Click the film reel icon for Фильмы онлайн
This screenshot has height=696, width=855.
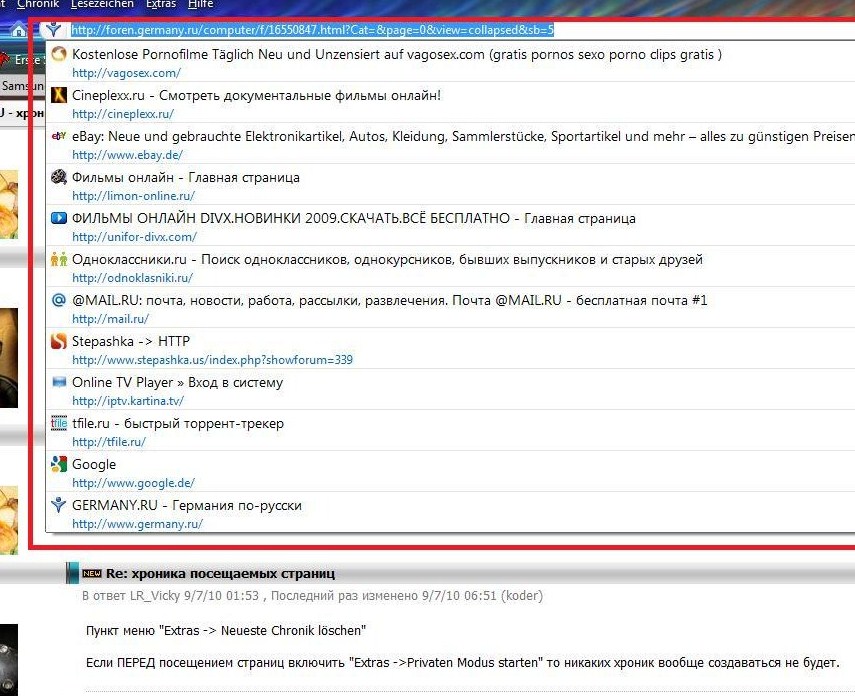[58, 177]
